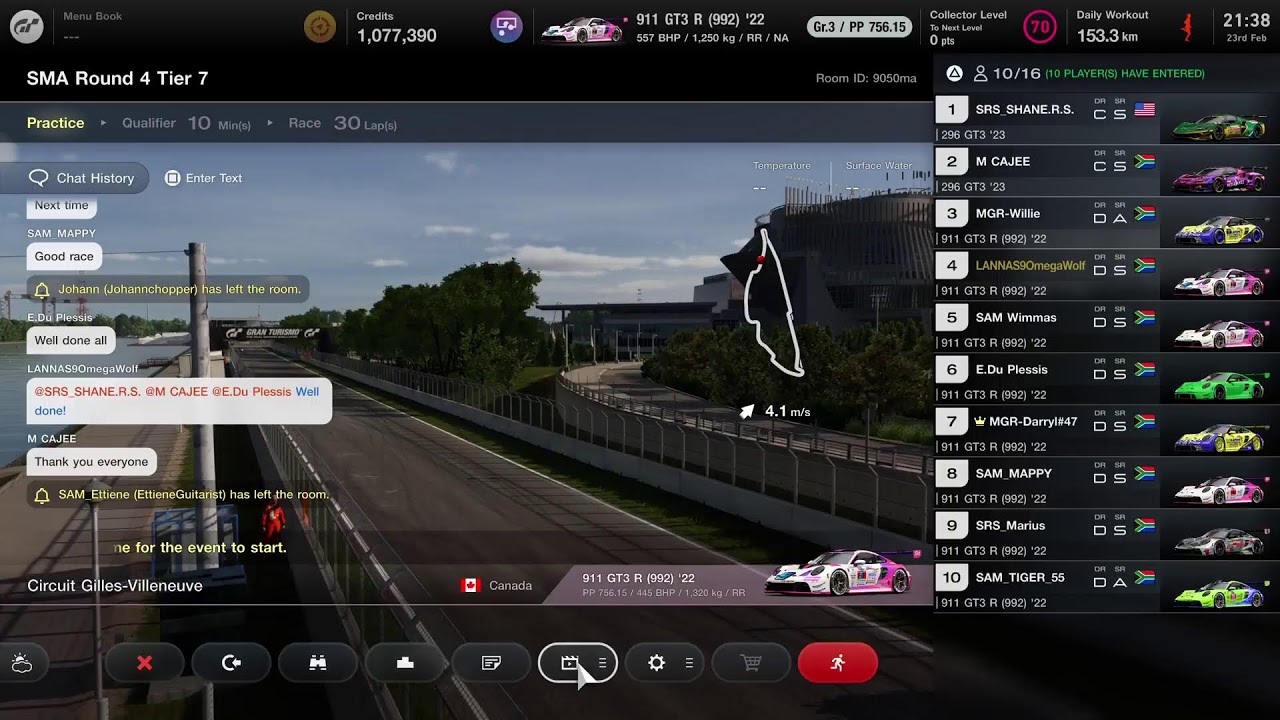The height and width of the screenshot is (720, 1280).
Task: Click the 'Thank you everyone' chat message
Action: coord(91,462)
